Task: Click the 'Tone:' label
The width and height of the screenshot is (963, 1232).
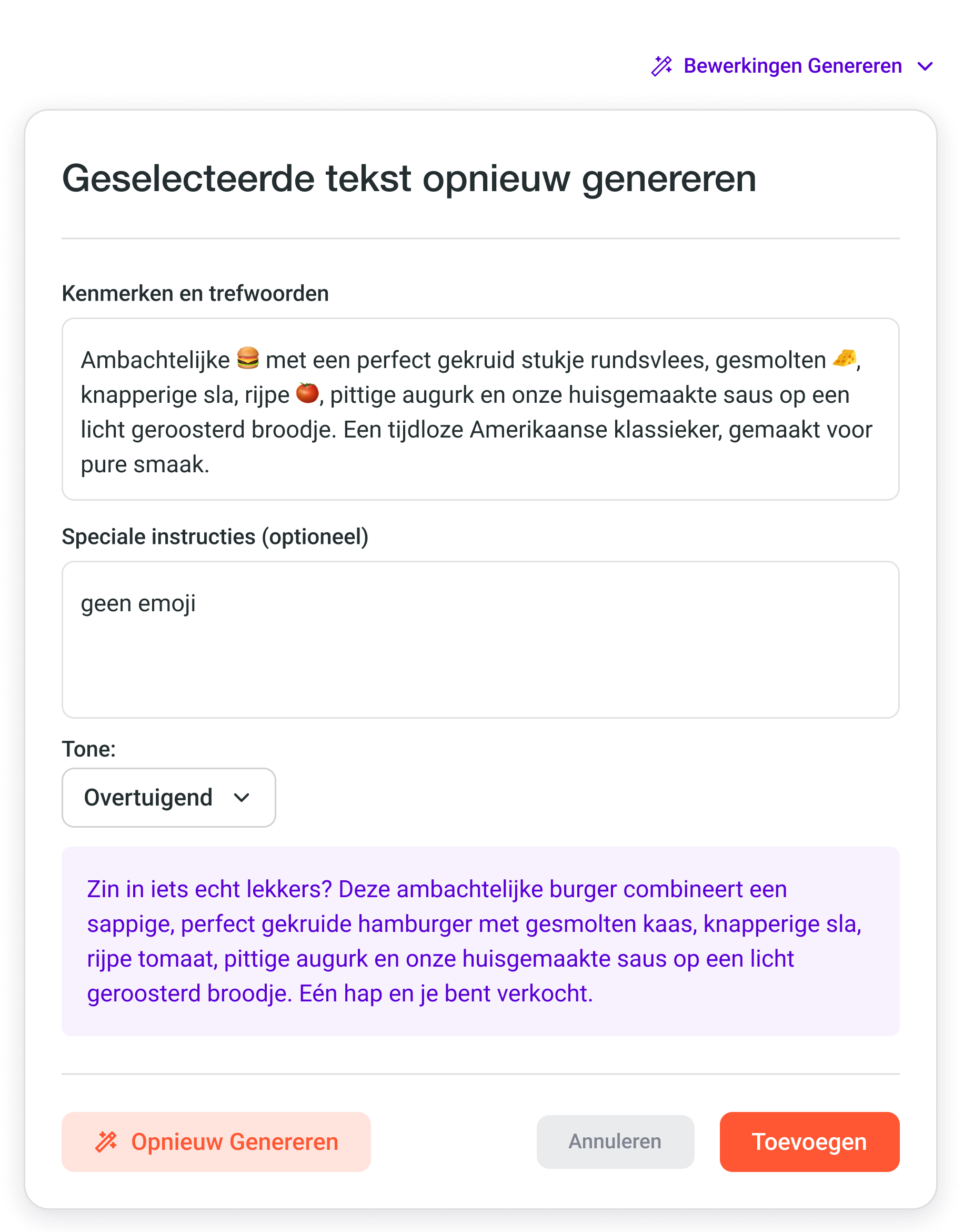Action: (88, 749)
